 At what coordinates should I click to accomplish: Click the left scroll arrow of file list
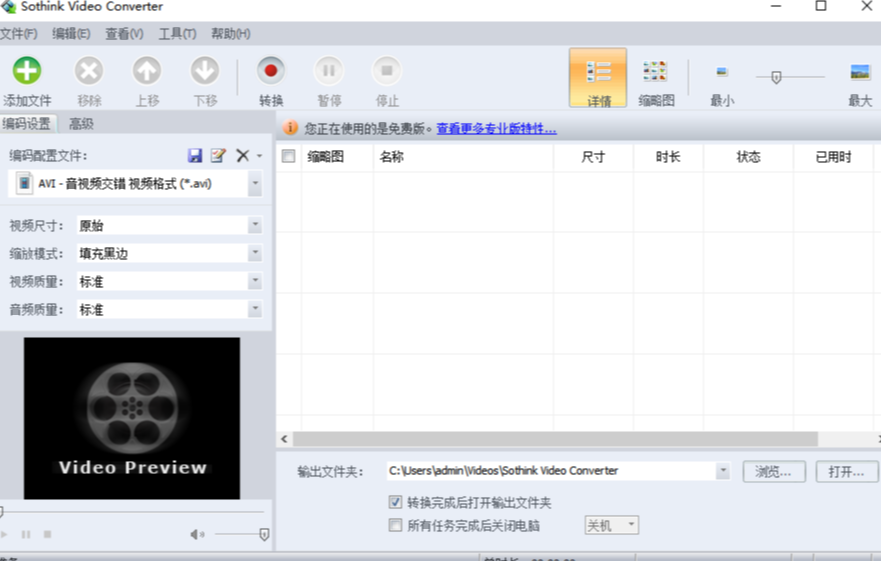[284, 438]
